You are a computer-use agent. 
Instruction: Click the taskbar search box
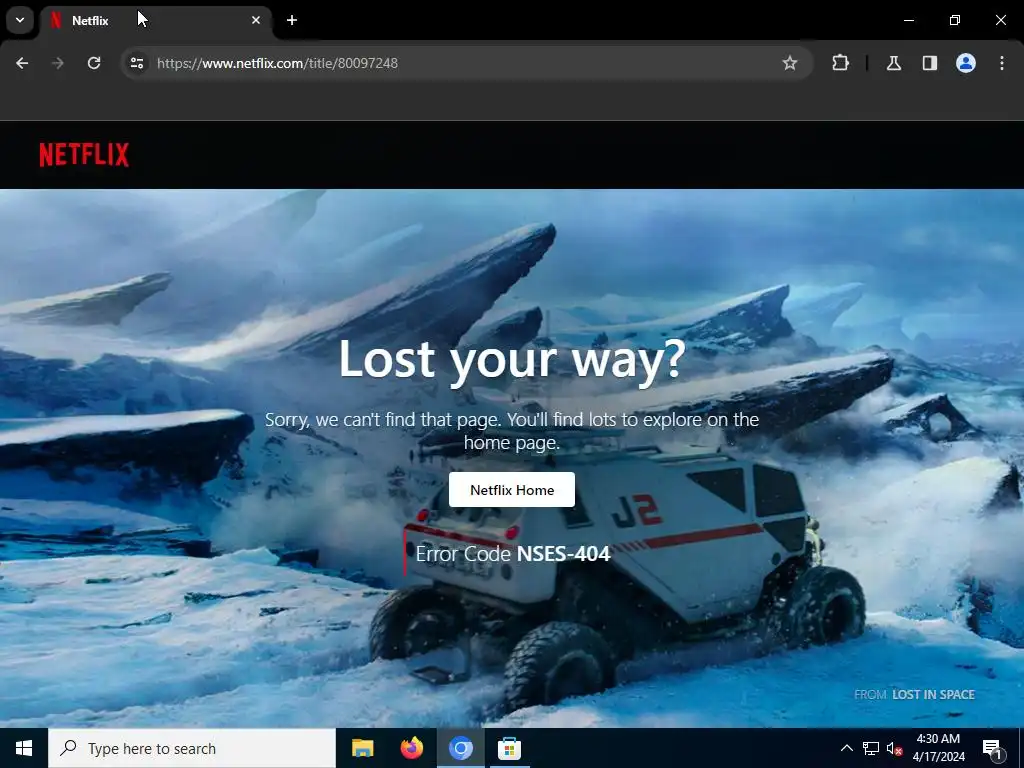(x=192, y=748)
